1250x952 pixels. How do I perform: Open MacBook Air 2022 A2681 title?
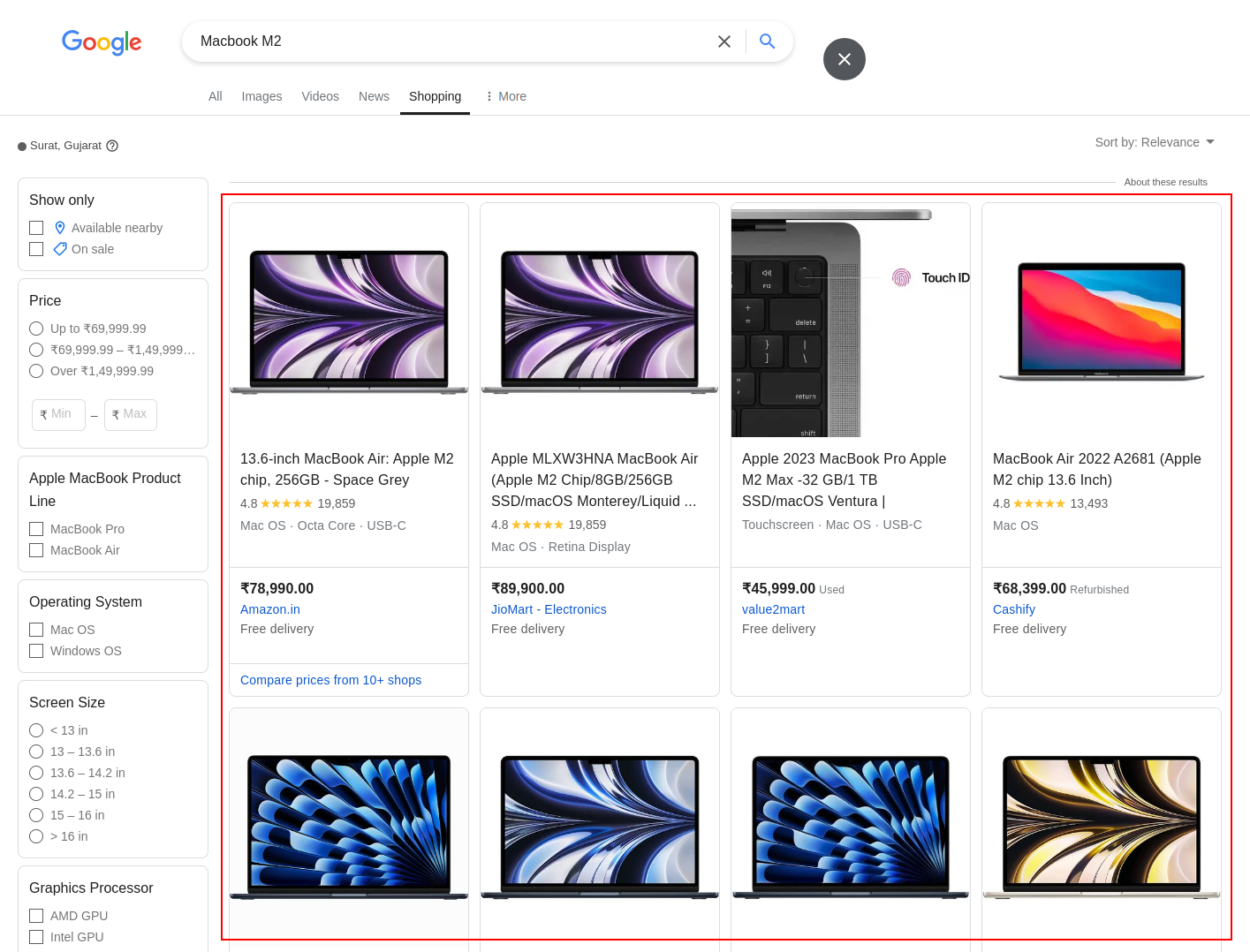(1097, 469)
